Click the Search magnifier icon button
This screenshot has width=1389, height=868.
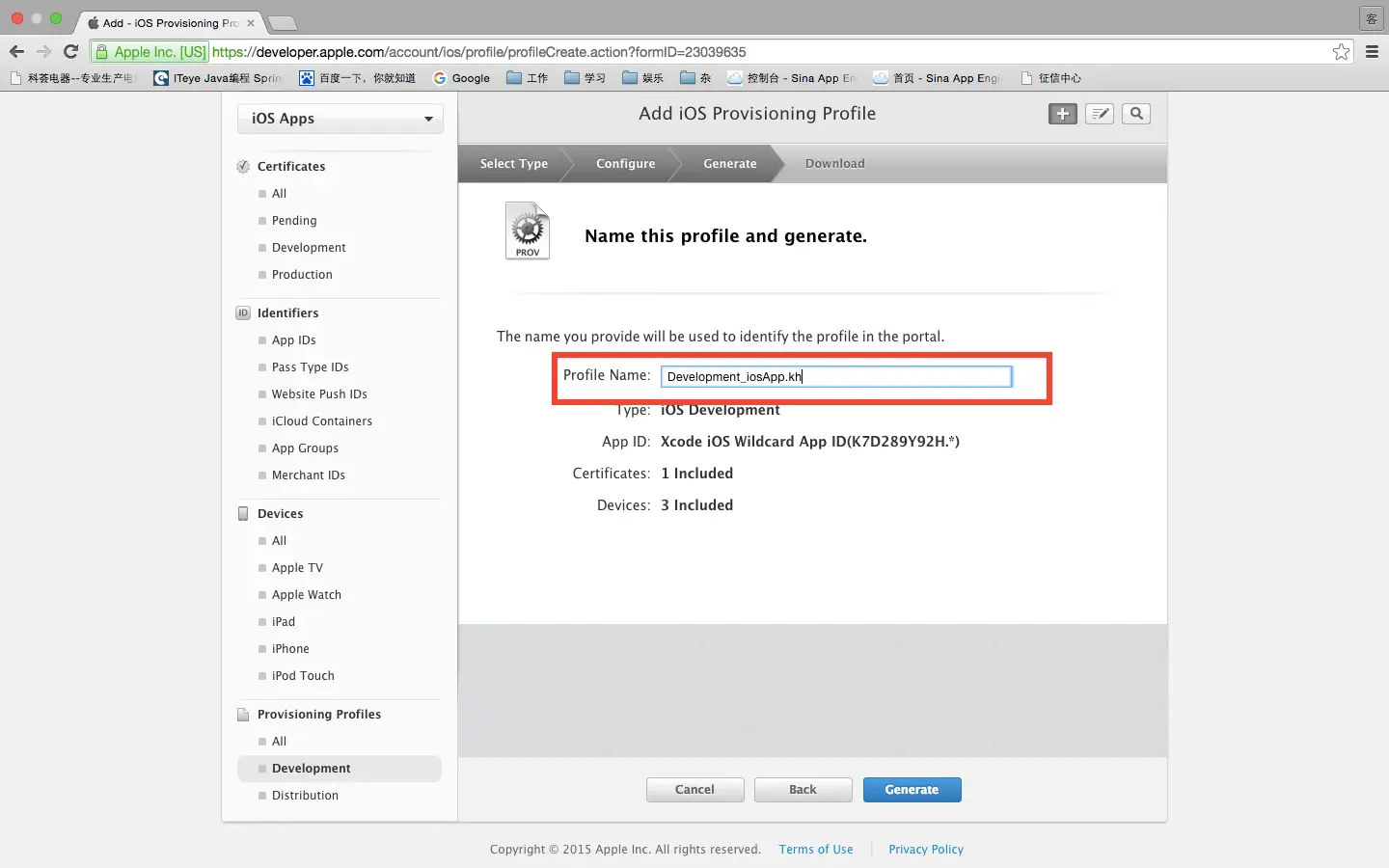[1136, 114]
